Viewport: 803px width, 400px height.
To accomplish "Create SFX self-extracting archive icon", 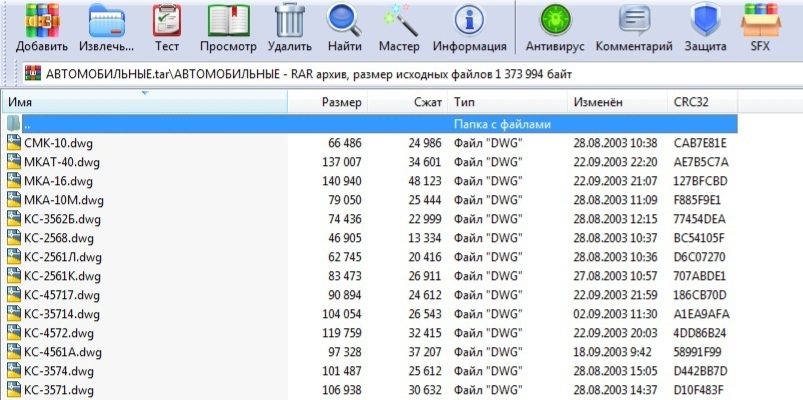I will (x=761, y=20).
